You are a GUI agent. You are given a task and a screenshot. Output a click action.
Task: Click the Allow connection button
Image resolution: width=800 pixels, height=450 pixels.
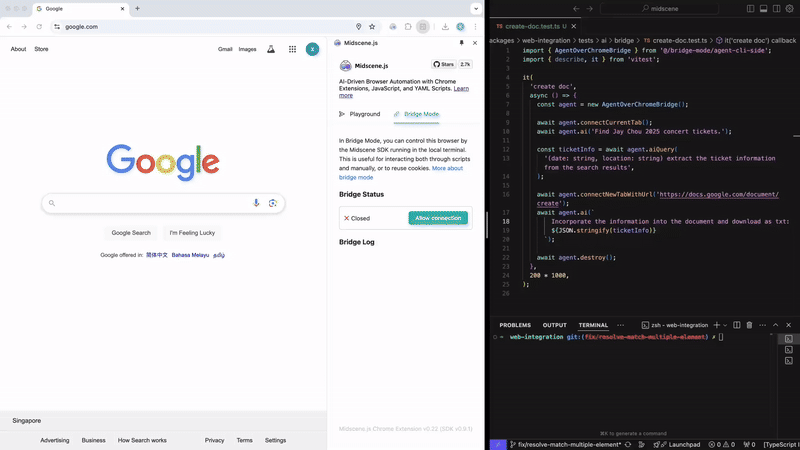[x=438, y=218]
